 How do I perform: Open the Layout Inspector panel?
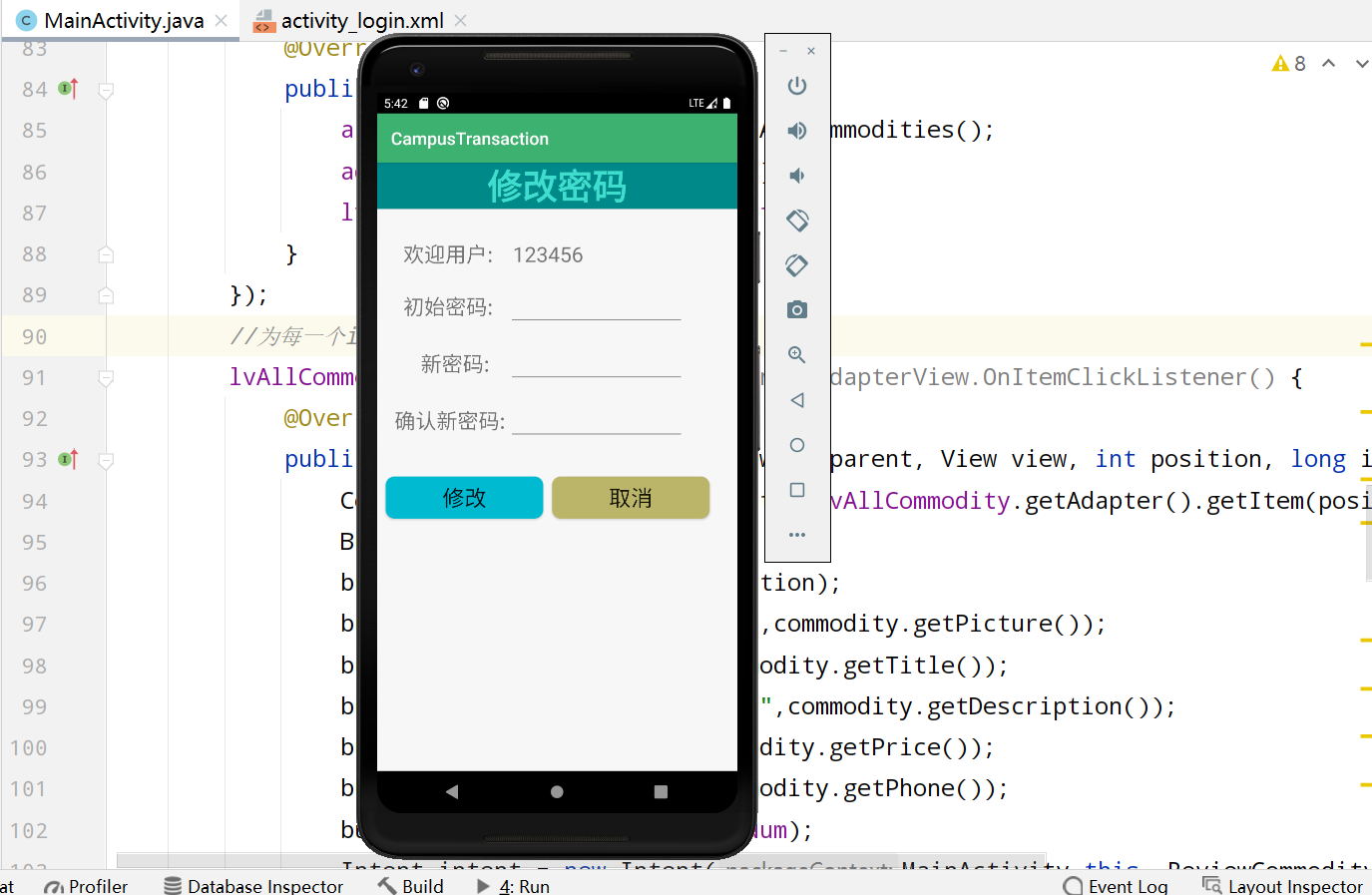pos(1283,886)
